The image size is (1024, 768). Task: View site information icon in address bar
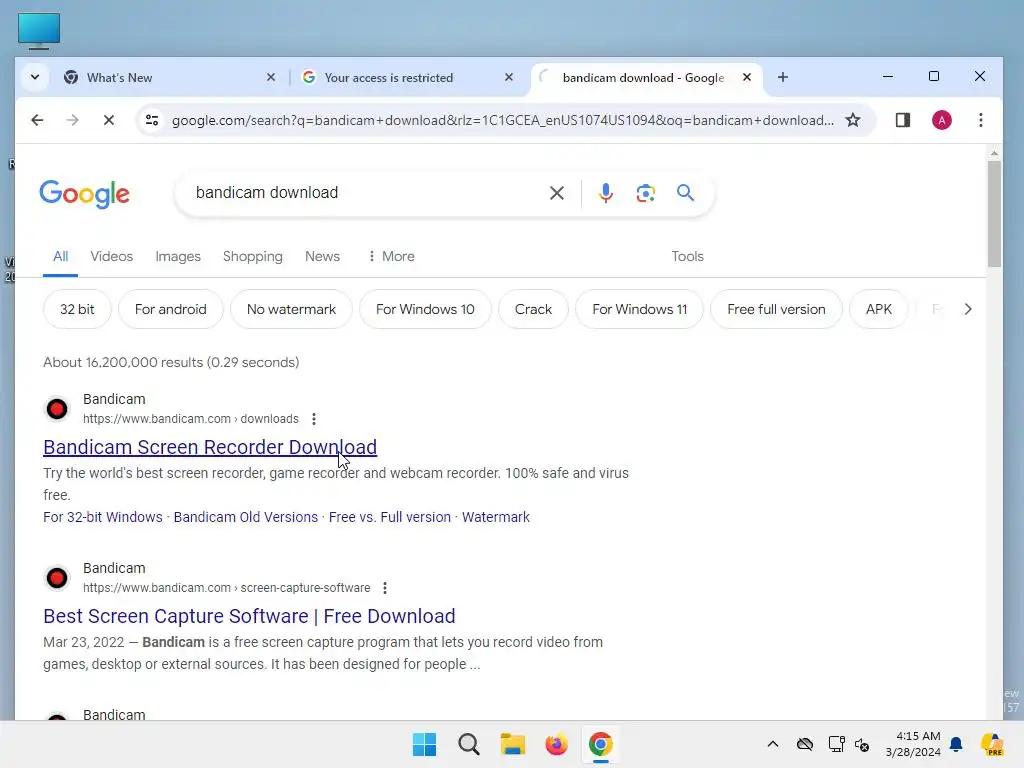(x=152, y=120)
